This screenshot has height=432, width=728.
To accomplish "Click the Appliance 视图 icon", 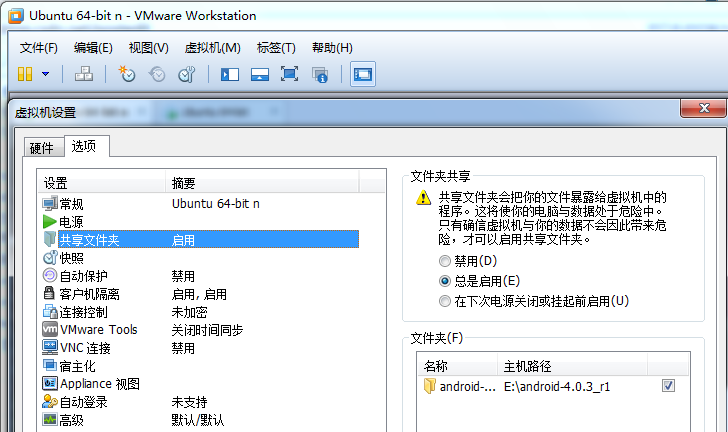I will [x=50, y=383].
